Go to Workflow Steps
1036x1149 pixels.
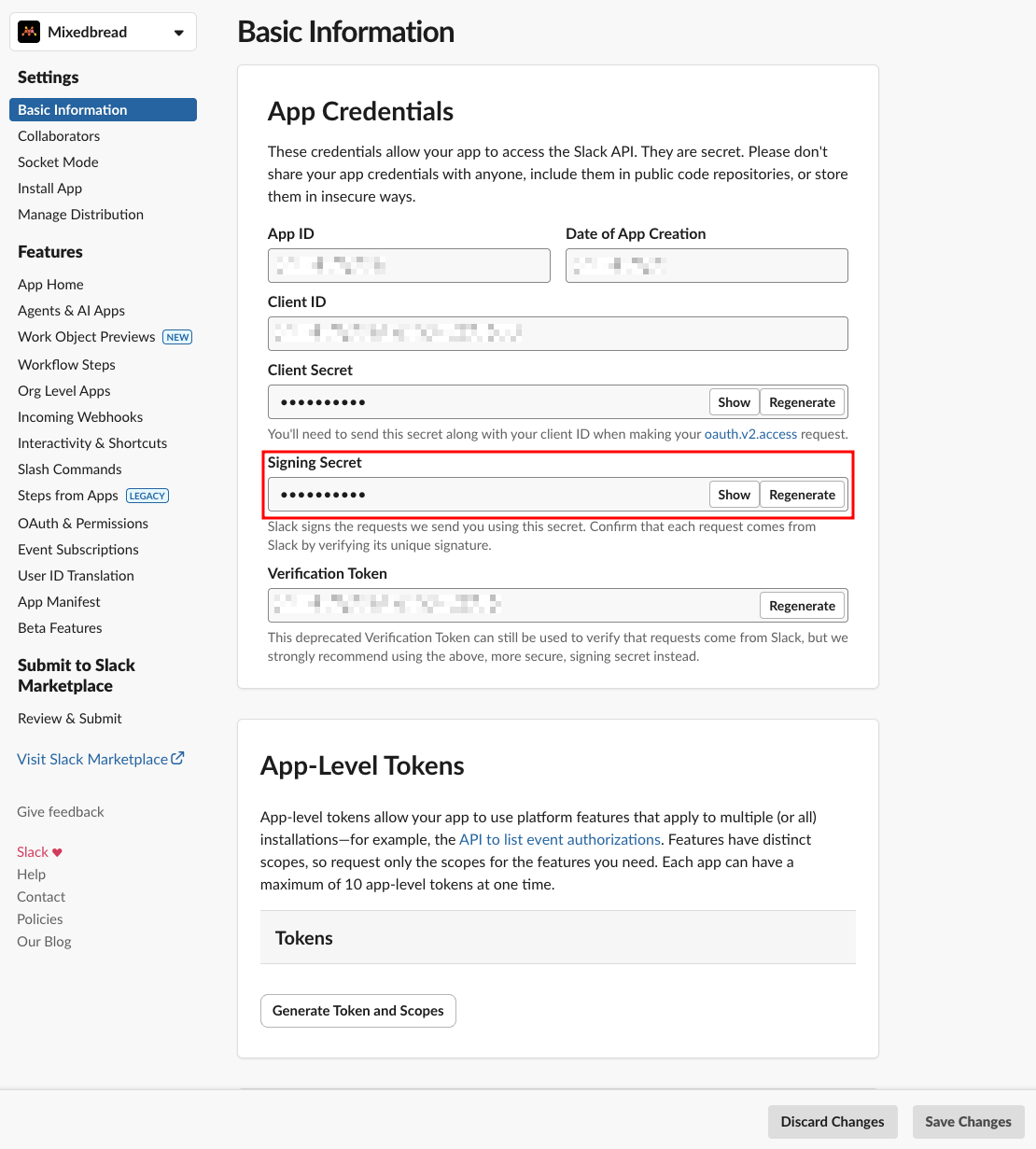coord(66,365)
